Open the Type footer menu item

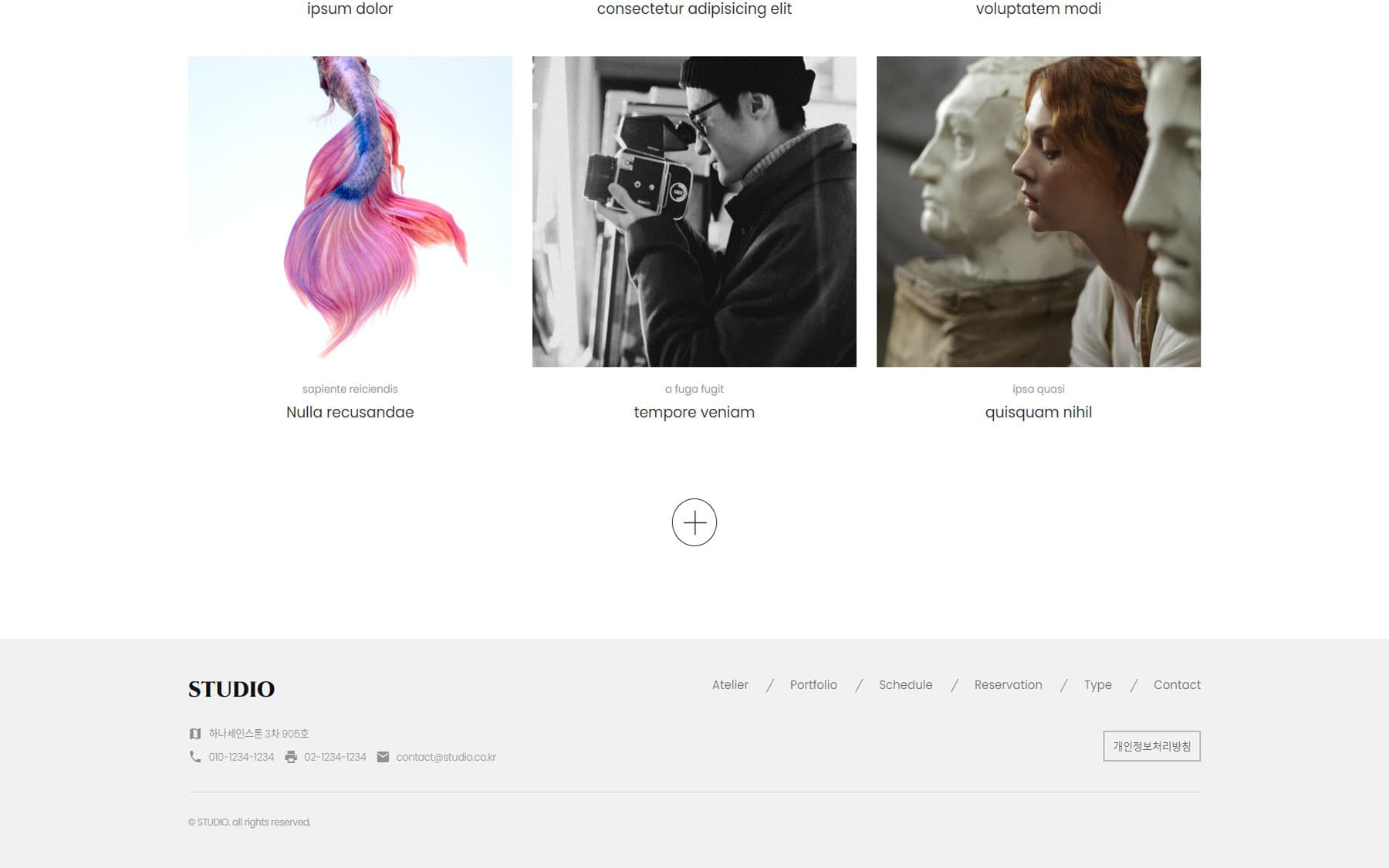[x=1097, y=685]
